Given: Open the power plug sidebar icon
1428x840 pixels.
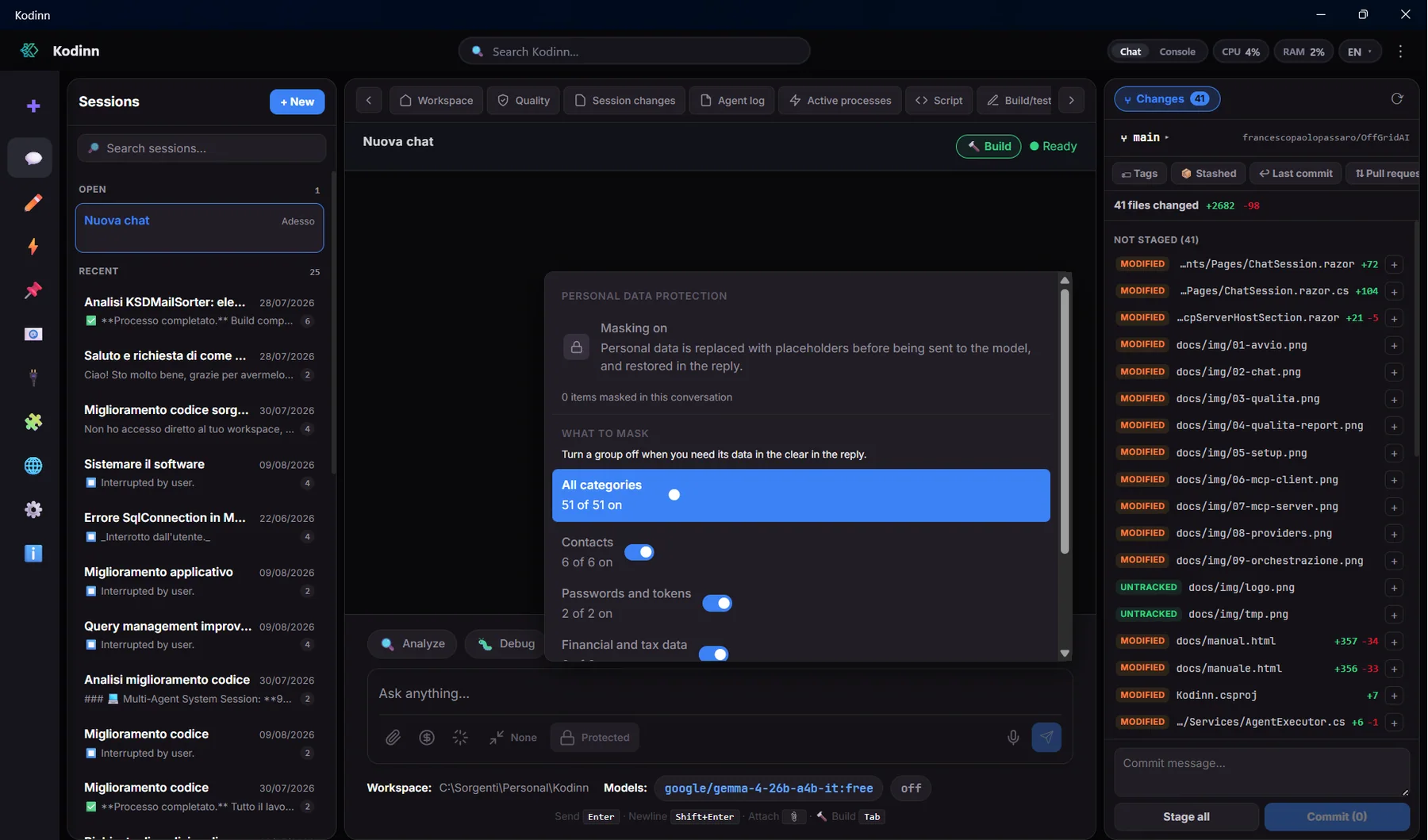Looking at the screenshot, I should [x=33, y=378].
